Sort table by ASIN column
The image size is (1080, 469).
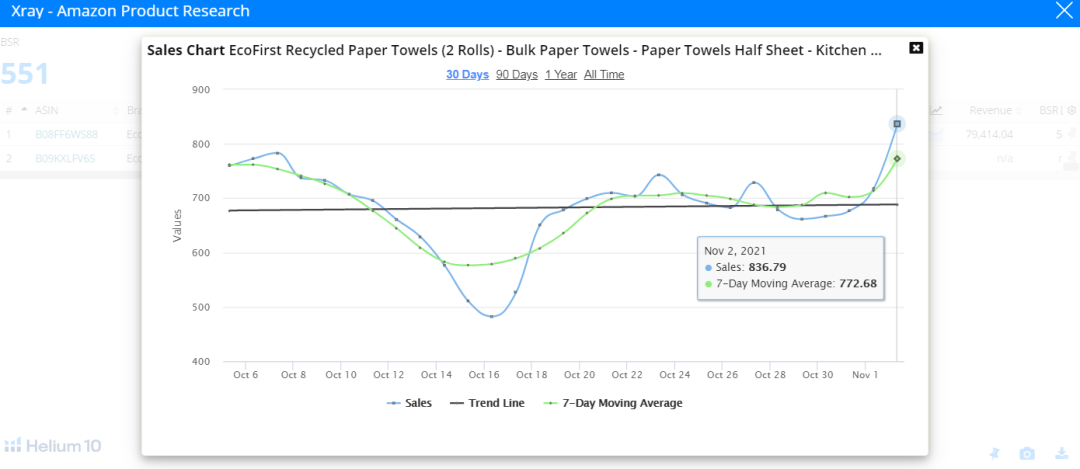tap(47, 110)
